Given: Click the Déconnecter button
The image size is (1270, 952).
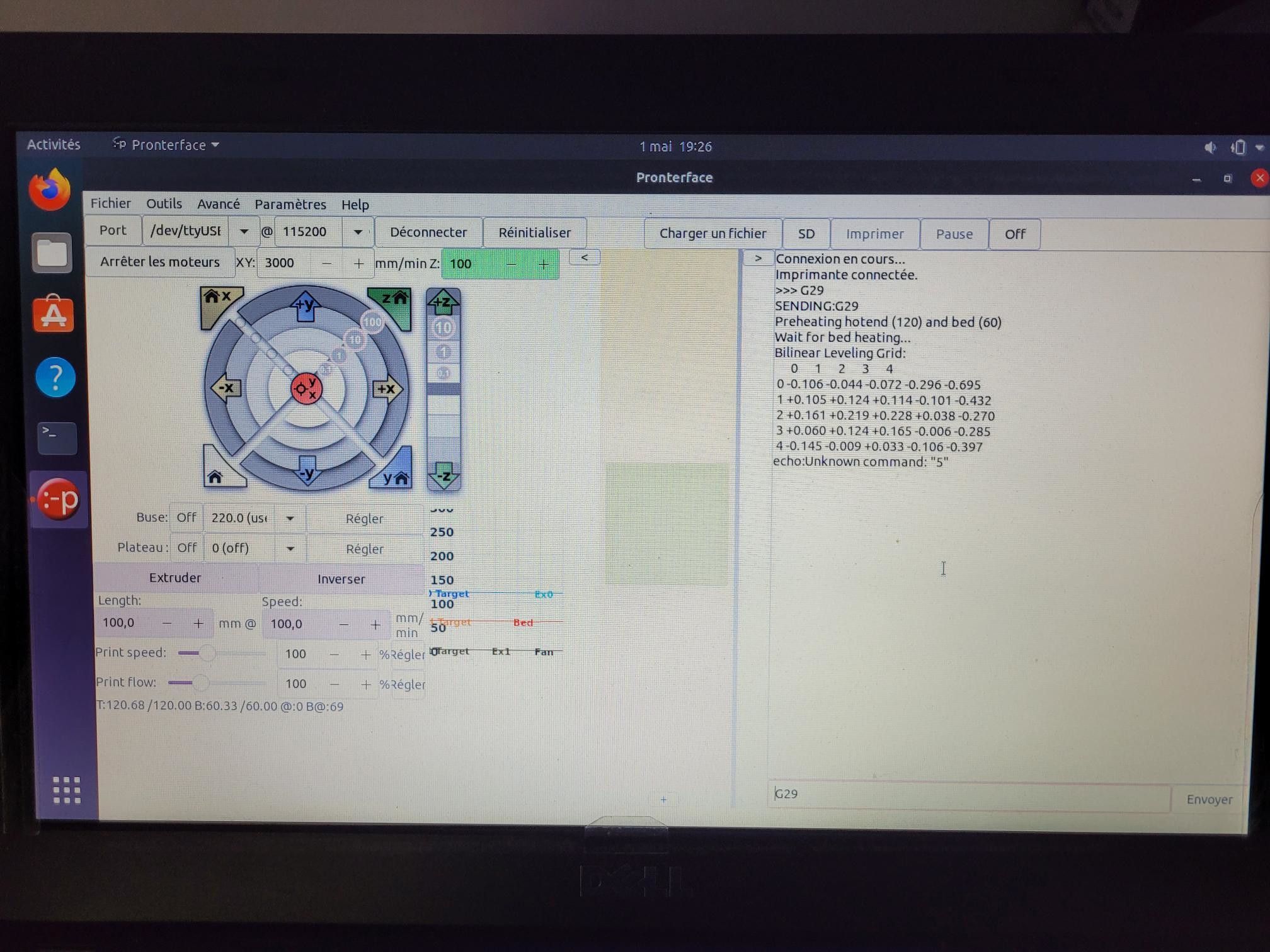Looking at the screenshot, I should click(x=428, y=232).
